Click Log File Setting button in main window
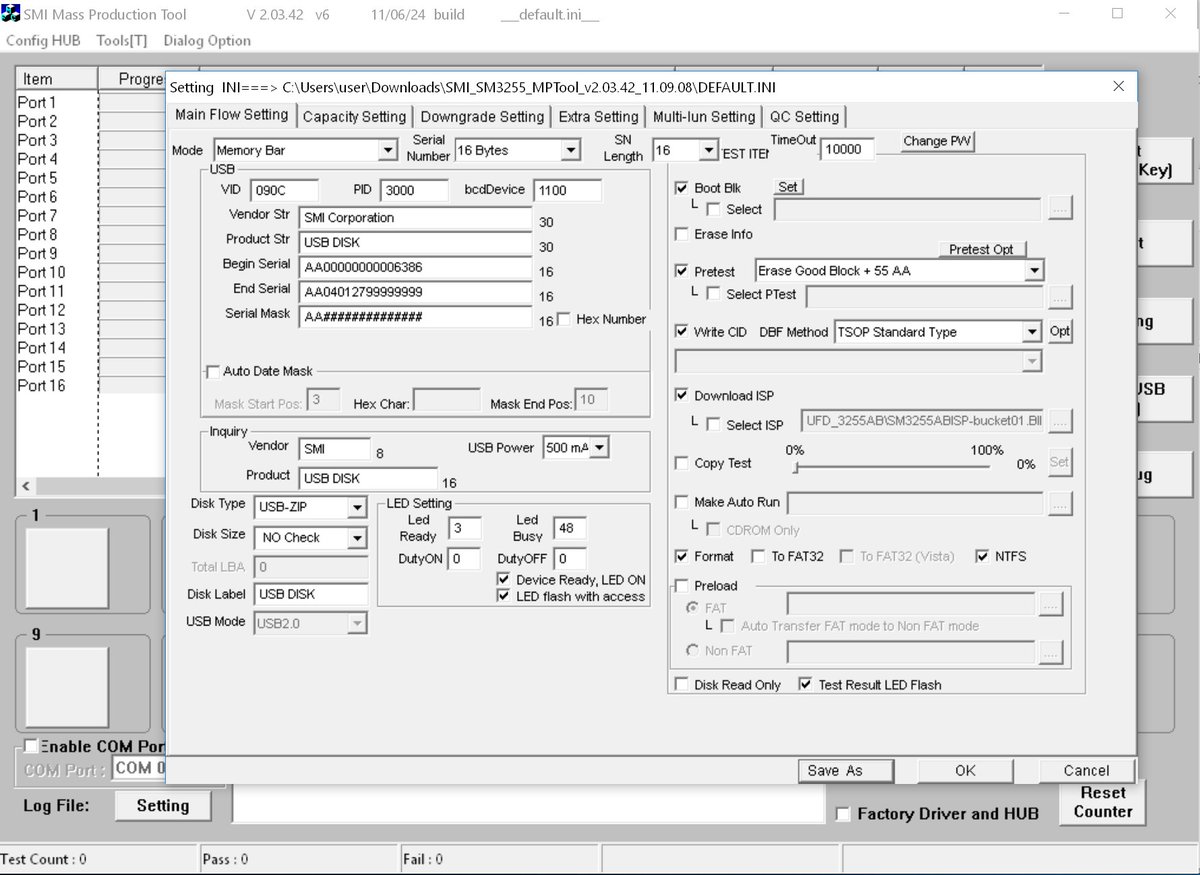 pos(163,806)
